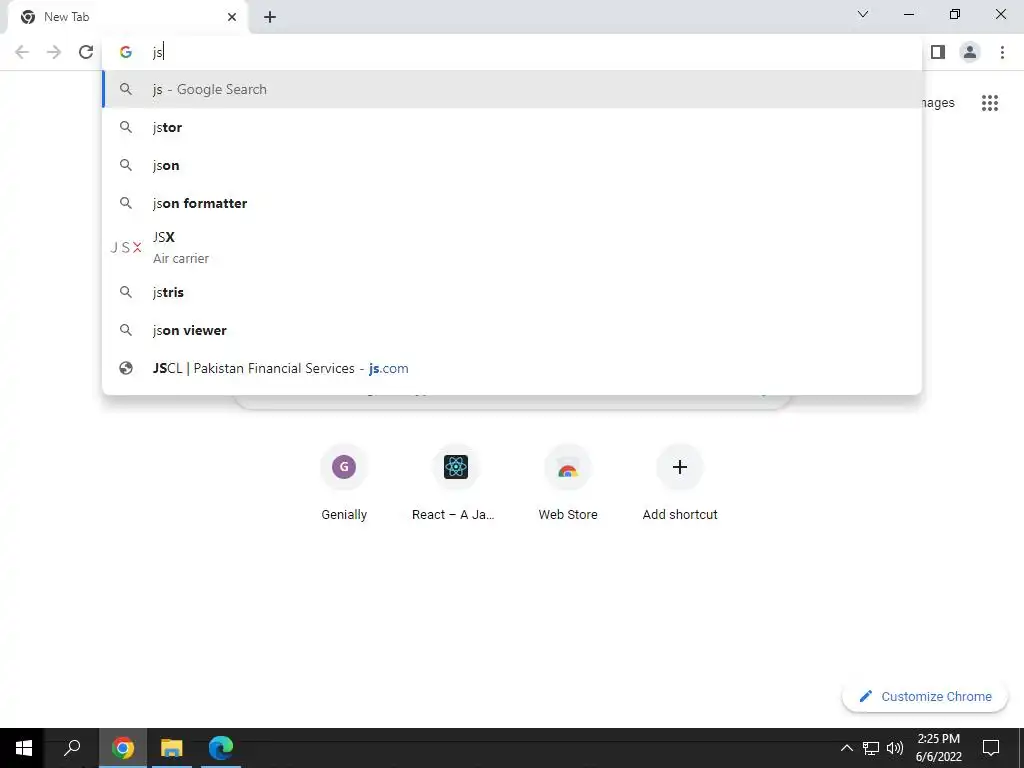1024x768 pixels.
Task: Open a new tab with the plus button
Action: pyautogui.click(x=270, y=17)
